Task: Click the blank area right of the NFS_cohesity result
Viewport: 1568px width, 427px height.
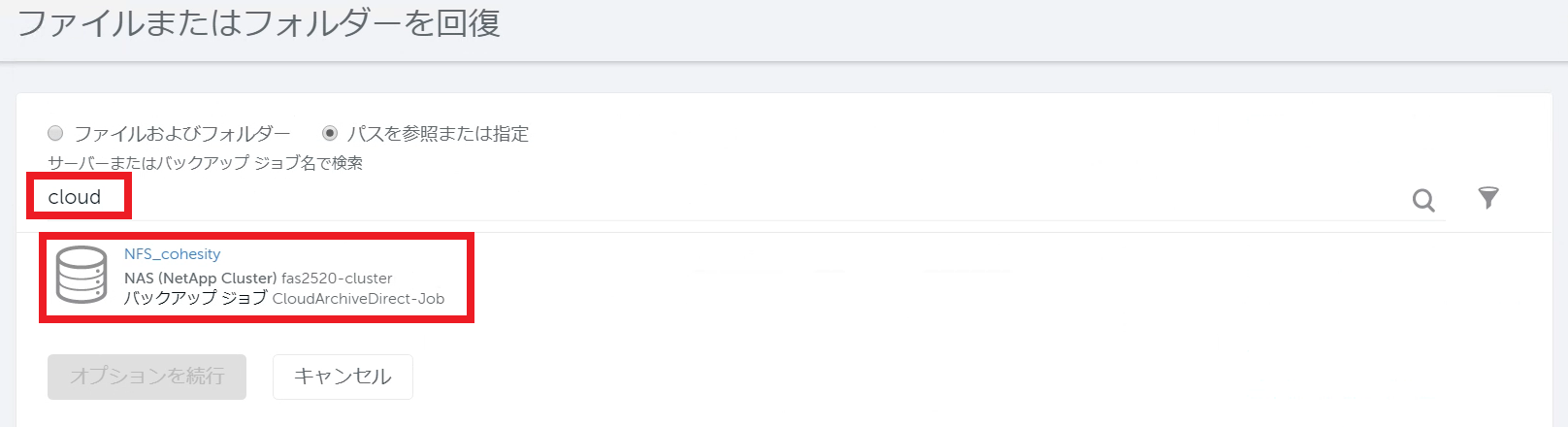Action: (1009, 277)
